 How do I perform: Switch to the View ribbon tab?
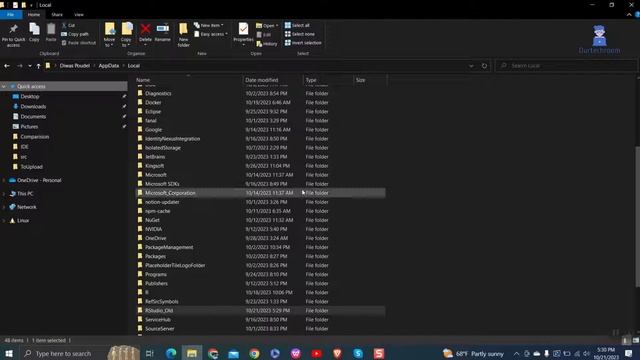click(79, 15)
